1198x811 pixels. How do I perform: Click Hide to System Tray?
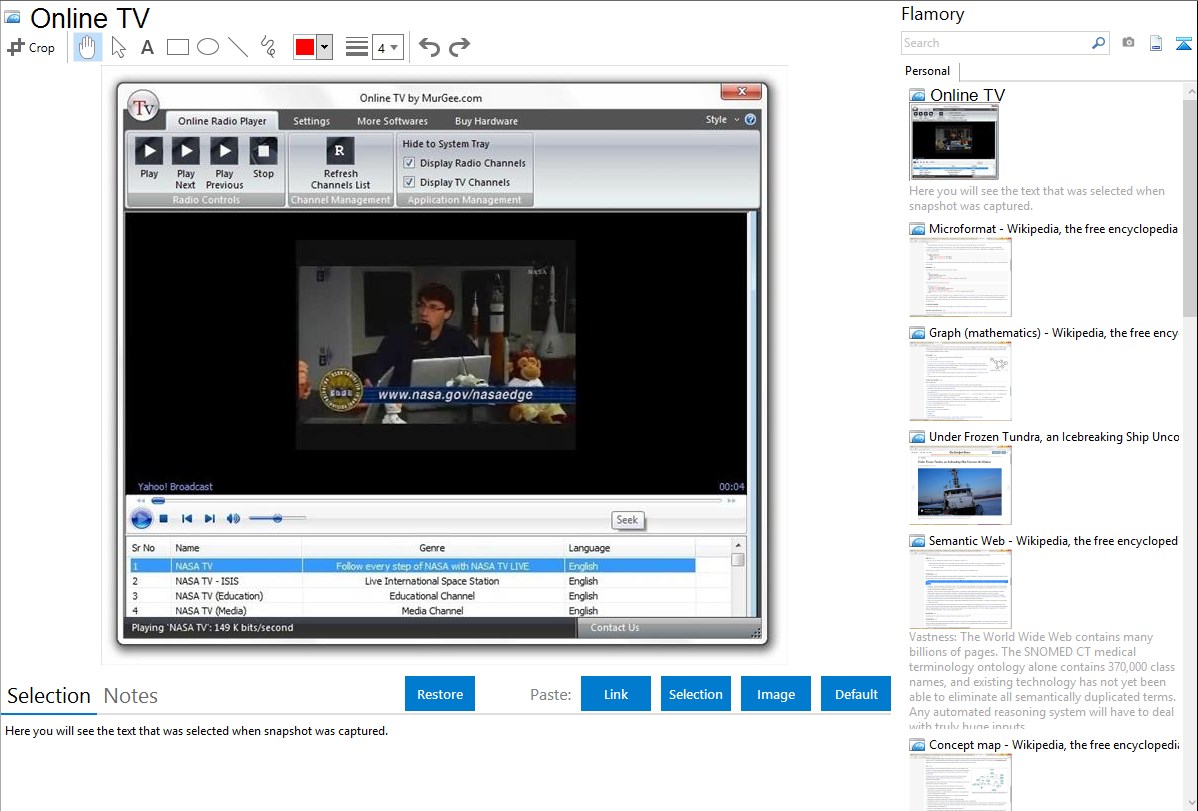point(445,144)
